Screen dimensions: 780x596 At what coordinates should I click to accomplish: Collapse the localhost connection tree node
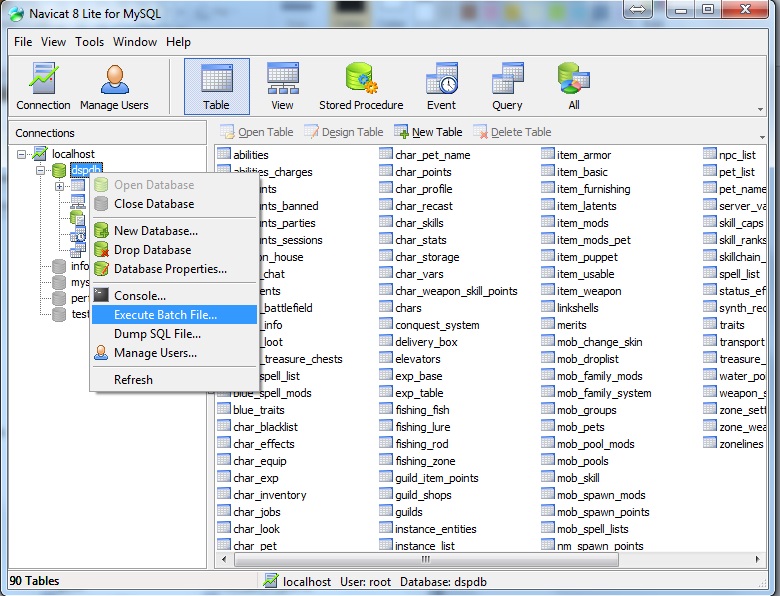click(x=23, y=154)
